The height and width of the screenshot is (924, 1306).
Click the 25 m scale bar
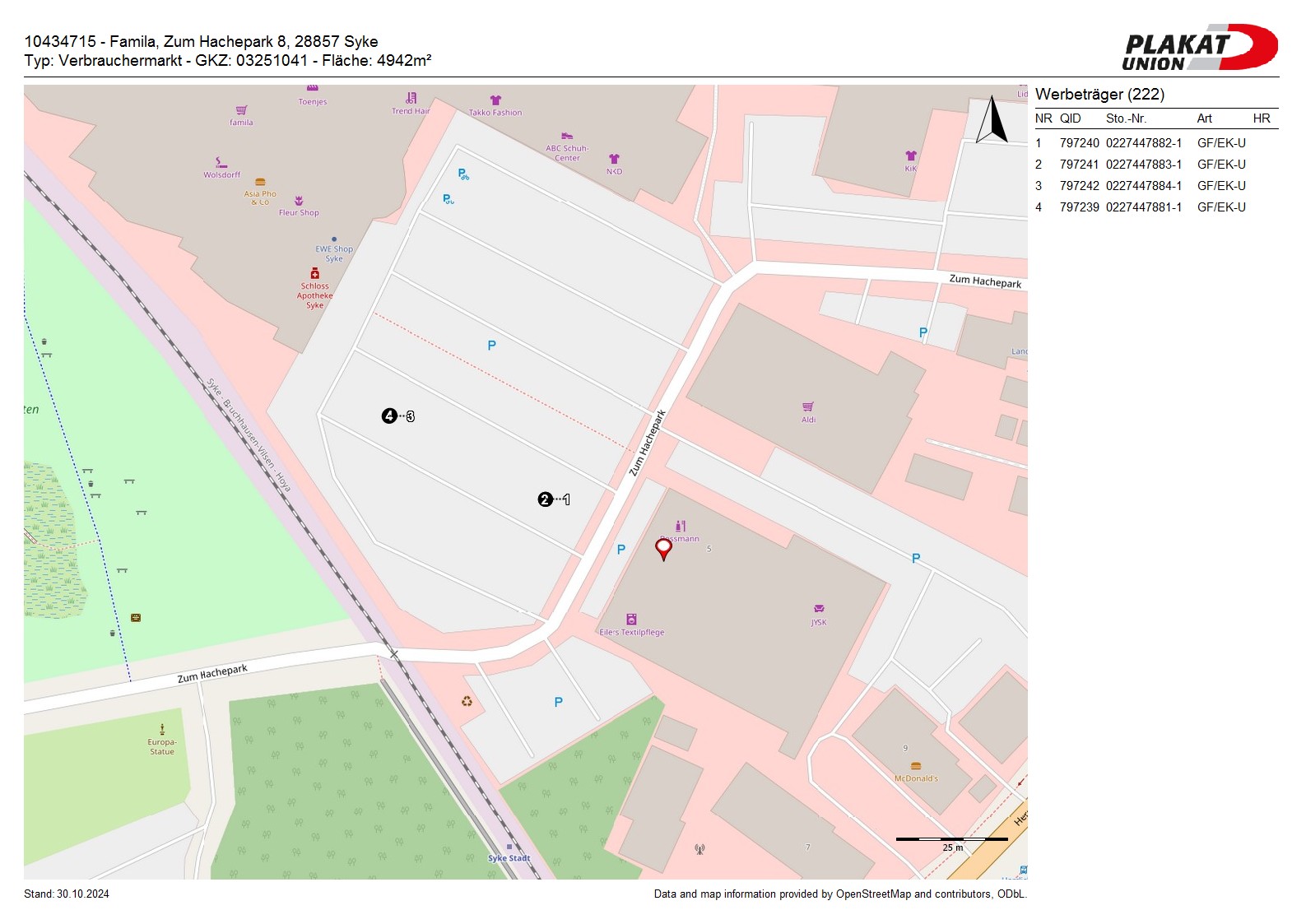tap(951, 840)
